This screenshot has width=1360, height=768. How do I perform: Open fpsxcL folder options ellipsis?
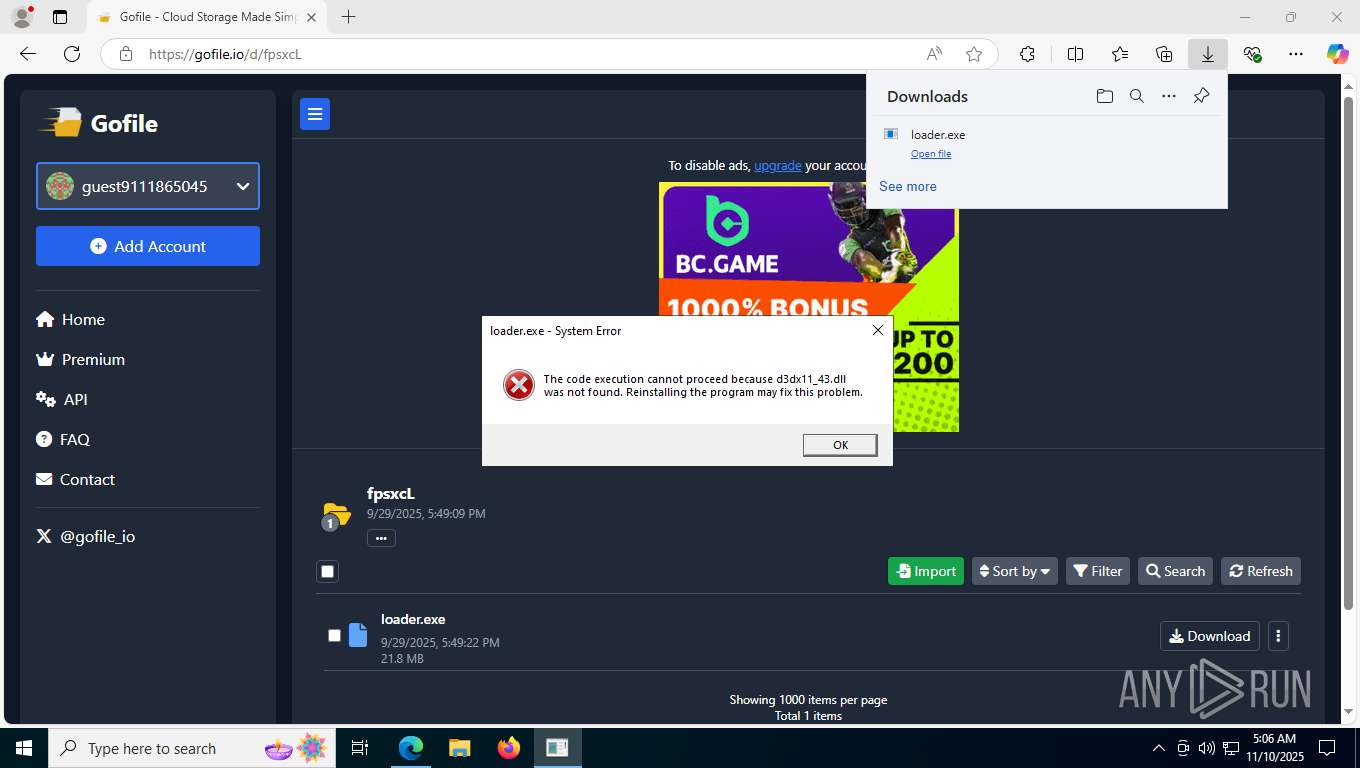click(381, 538)
